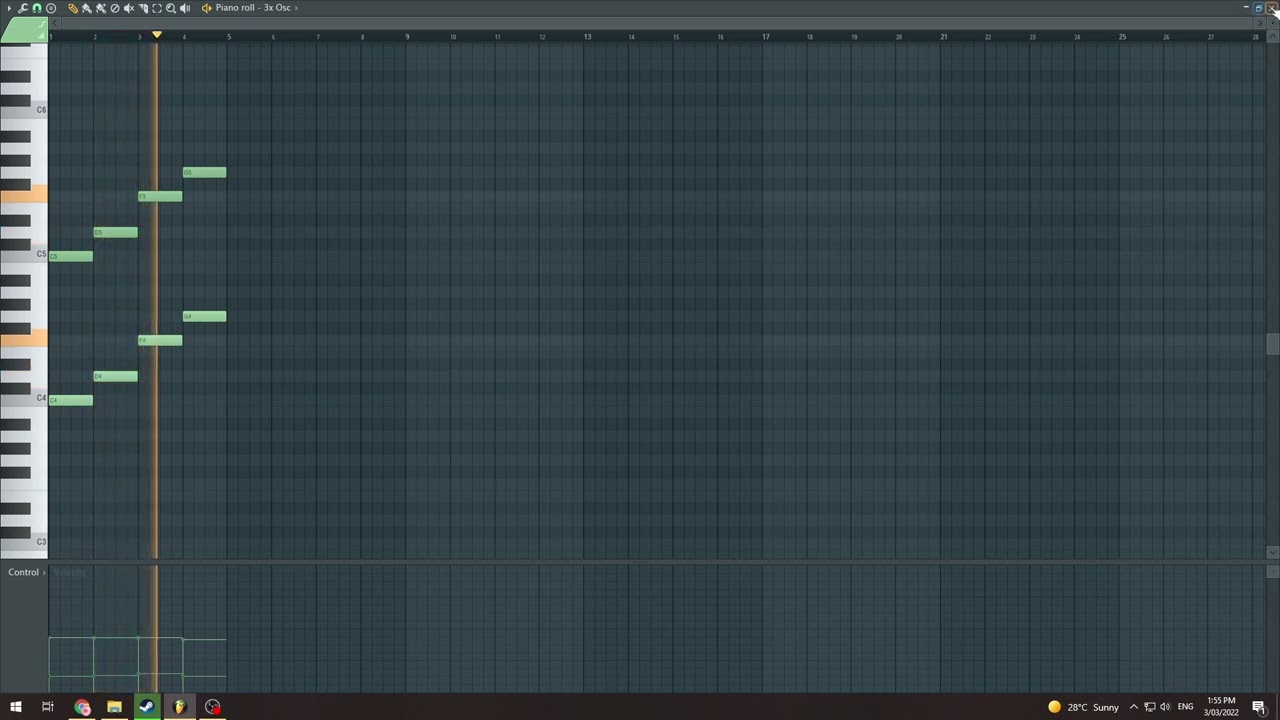Select the C4 note block
This screenshot has height=720, width=1280.
71,401
